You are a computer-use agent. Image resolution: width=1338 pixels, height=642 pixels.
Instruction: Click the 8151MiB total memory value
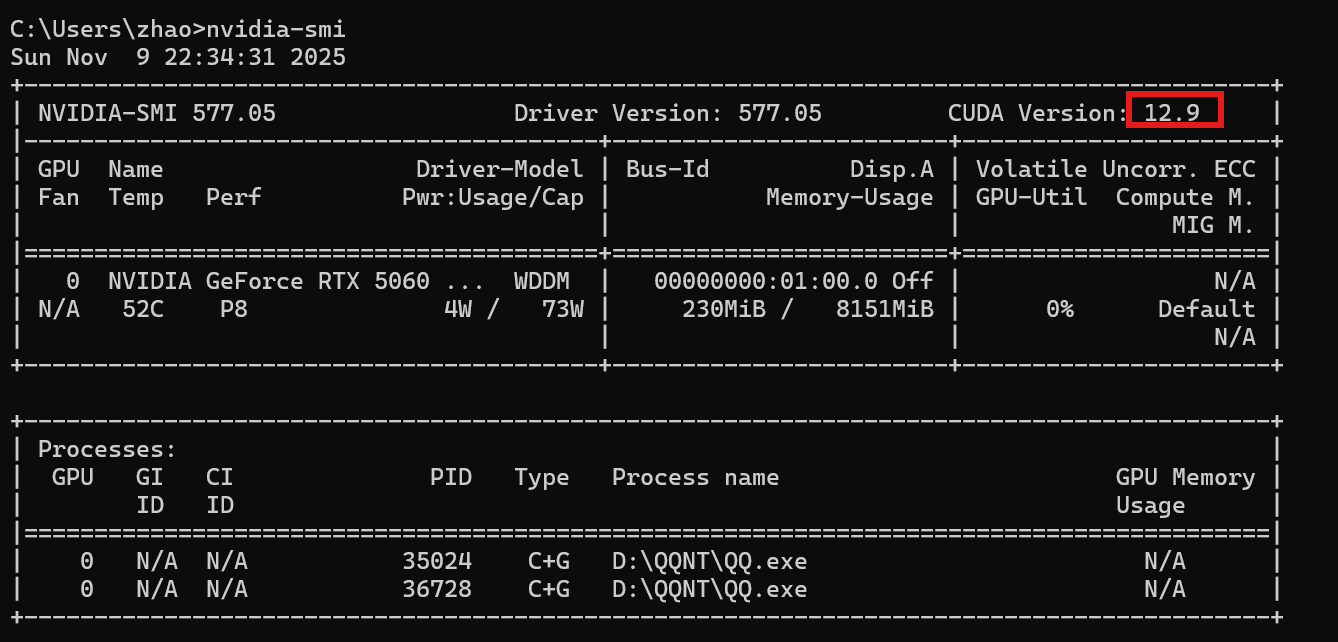(x=885, y=309)
